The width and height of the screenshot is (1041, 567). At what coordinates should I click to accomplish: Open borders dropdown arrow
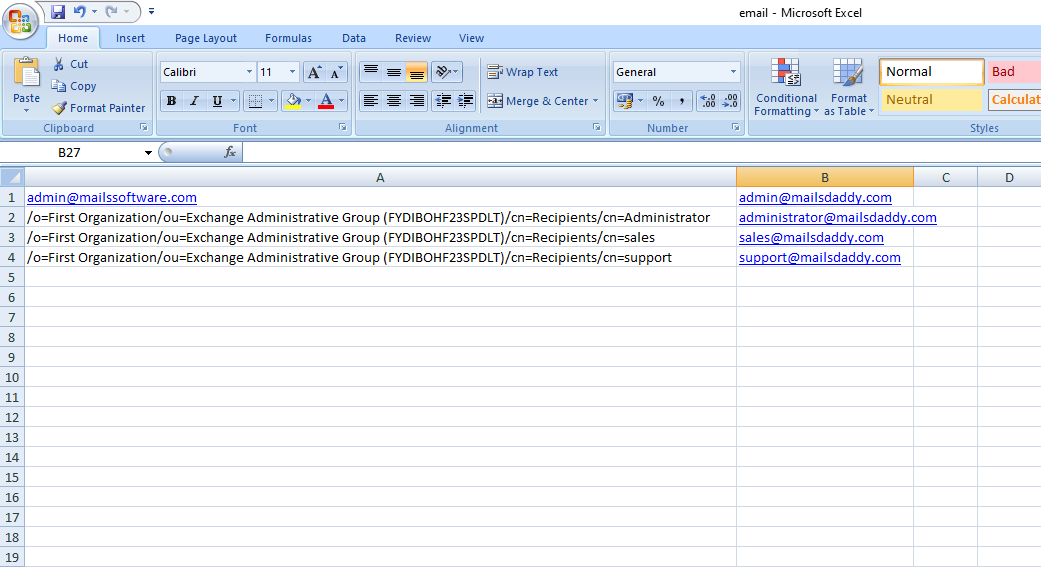271,101
